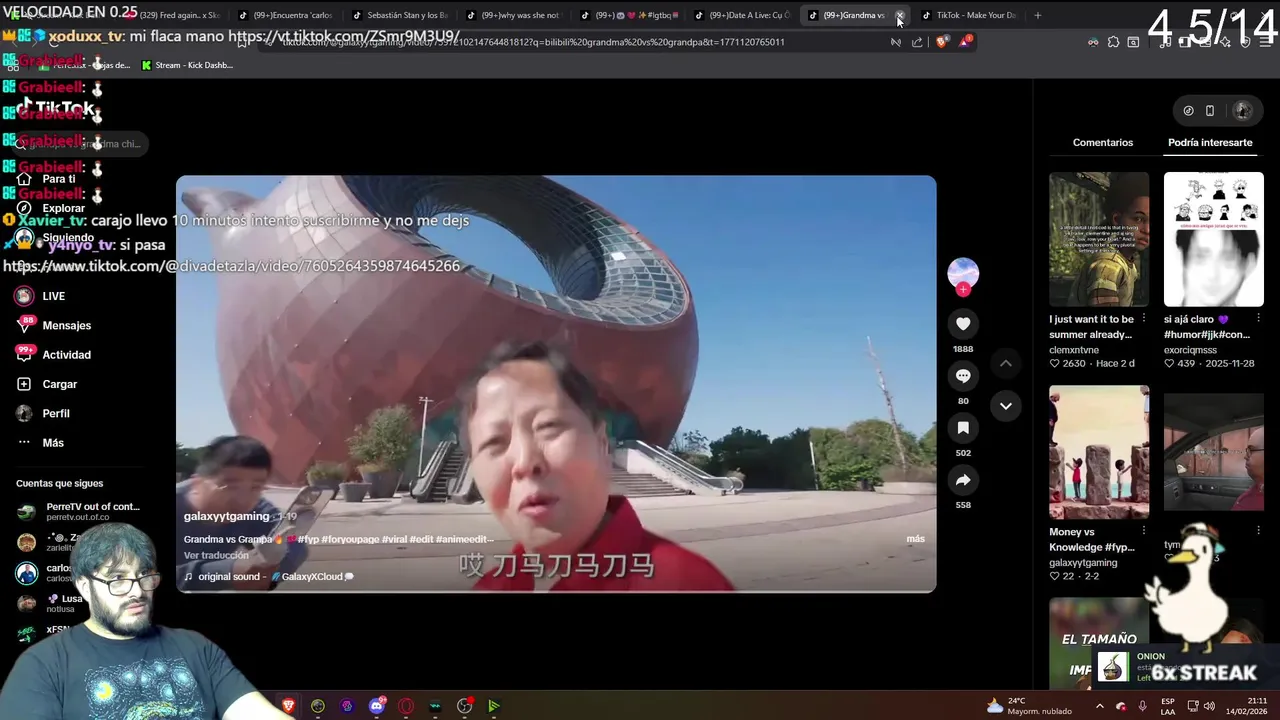Open the 'Stream - Kick Dashb...' bookmark
1280x720 pixels.
click(x=187, y=65)
